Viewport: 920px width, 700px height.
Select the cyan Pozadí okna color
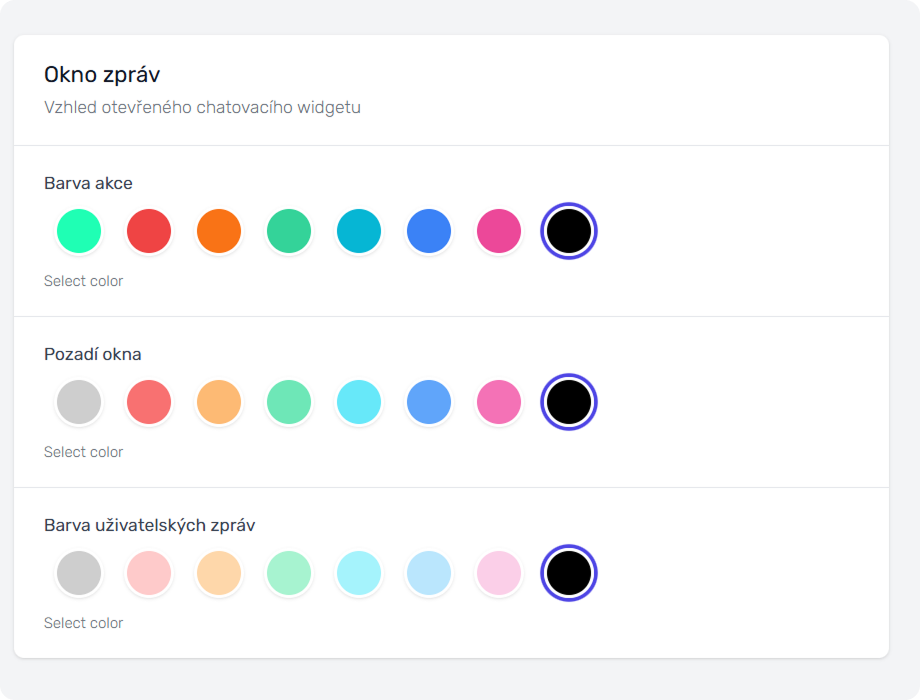point(359,402)
